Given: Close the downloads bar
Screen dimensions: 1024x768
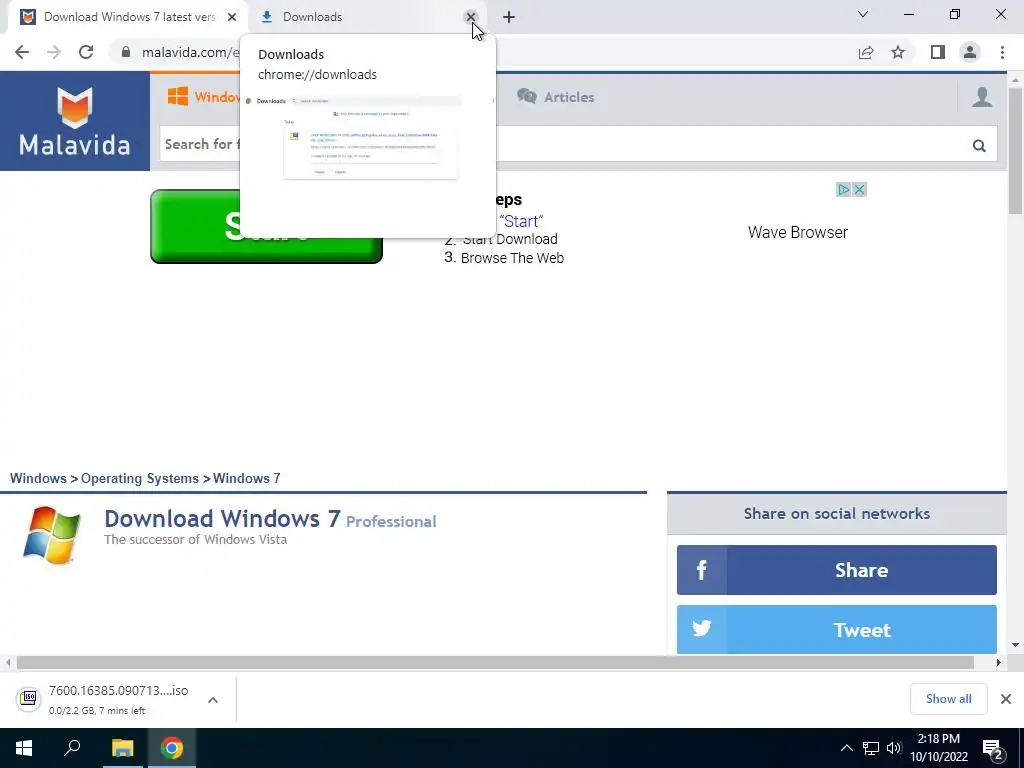Looking at the screenshot, I should point(1006,699).
